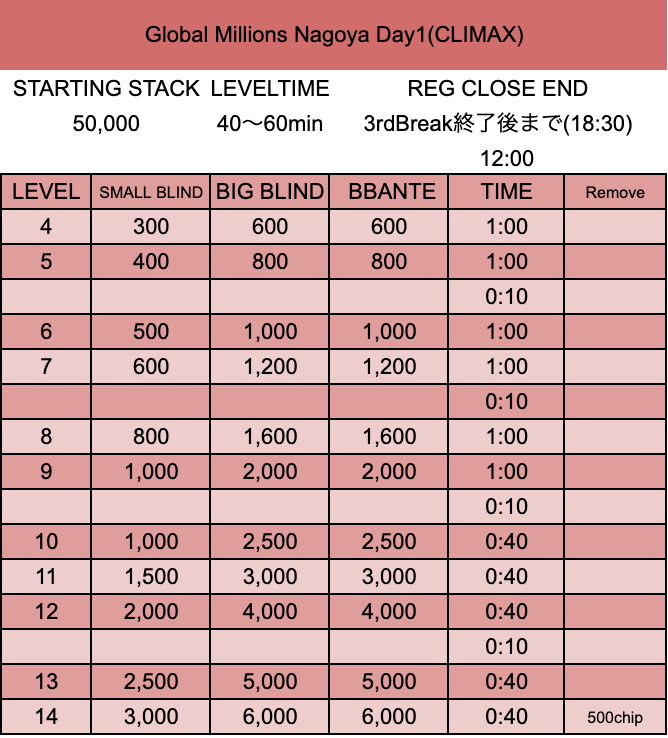The width and height of the screenshot is (668, 738).
Task: Select the BBANTE column header
Action: click(x=389, y=192)
